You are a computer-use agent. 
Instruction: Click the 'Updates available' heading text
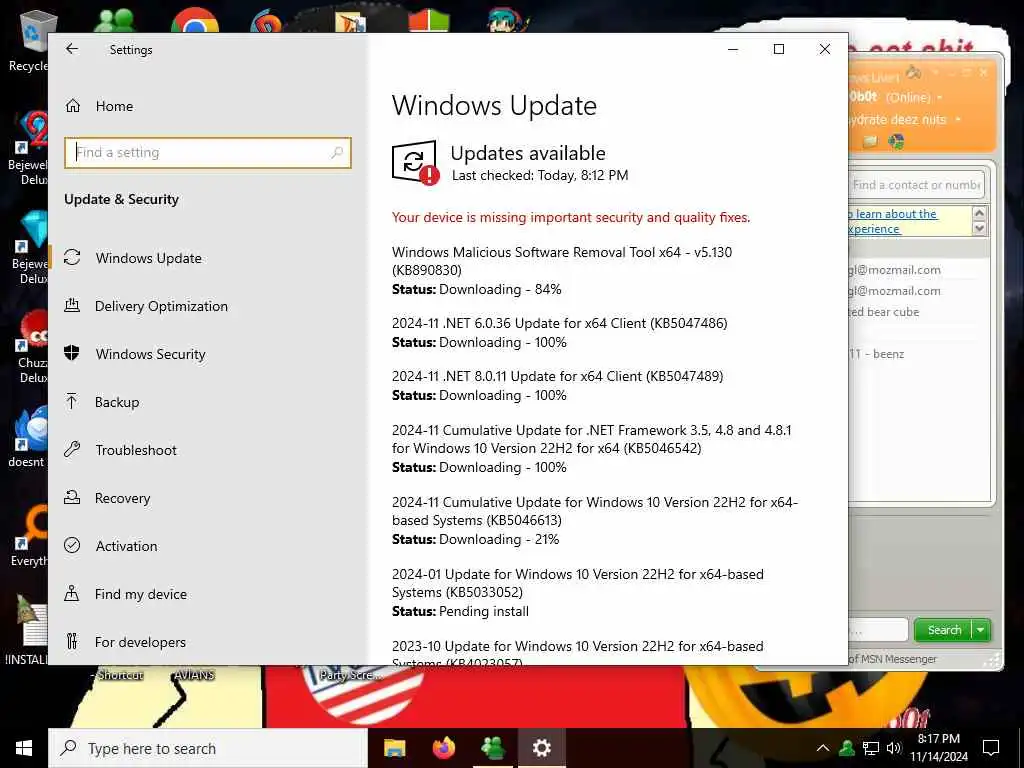click(x=528, y=153)
